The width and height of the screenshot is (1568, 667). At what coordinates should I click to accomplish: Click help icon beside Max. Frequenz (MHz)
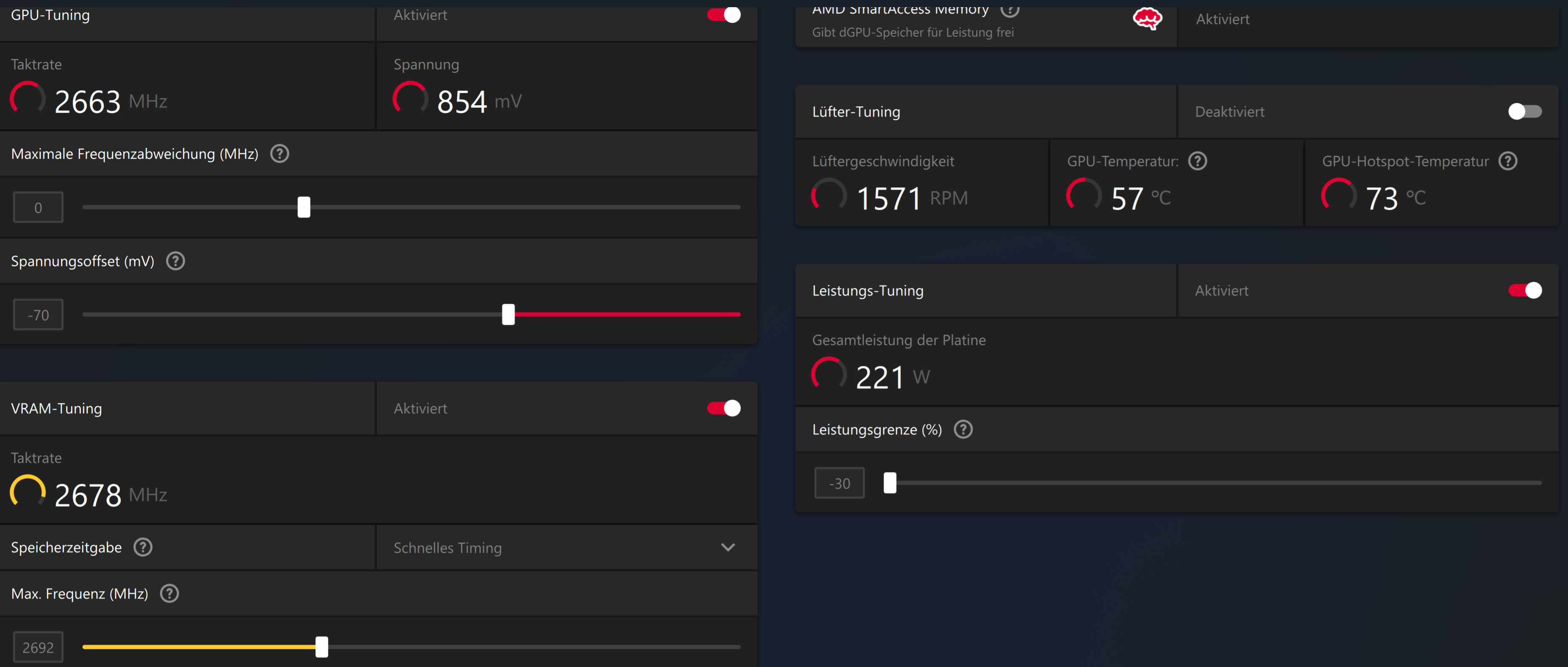coord(169,593)
